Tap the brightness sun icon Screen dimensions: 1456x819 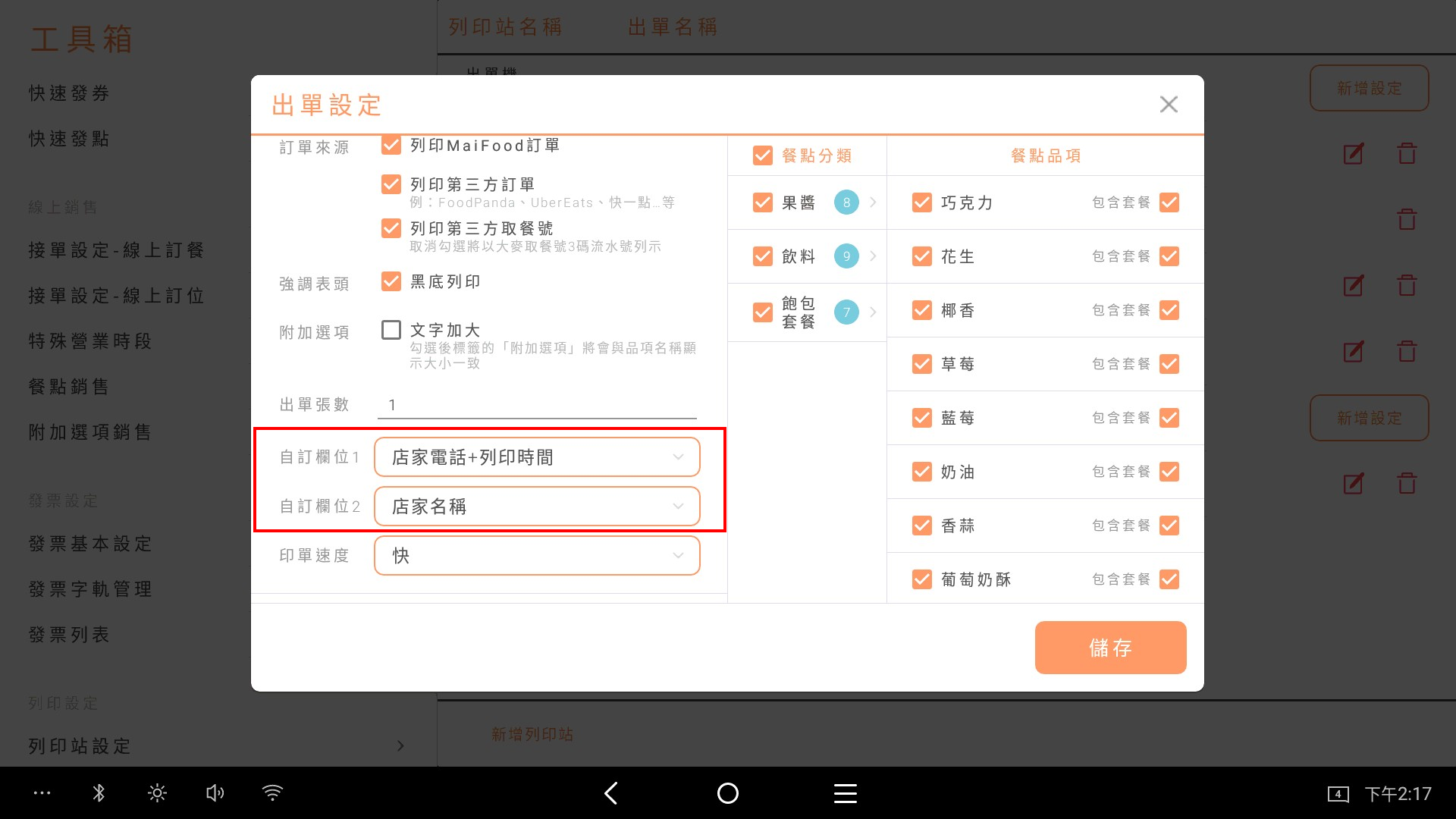pos(157,793)
